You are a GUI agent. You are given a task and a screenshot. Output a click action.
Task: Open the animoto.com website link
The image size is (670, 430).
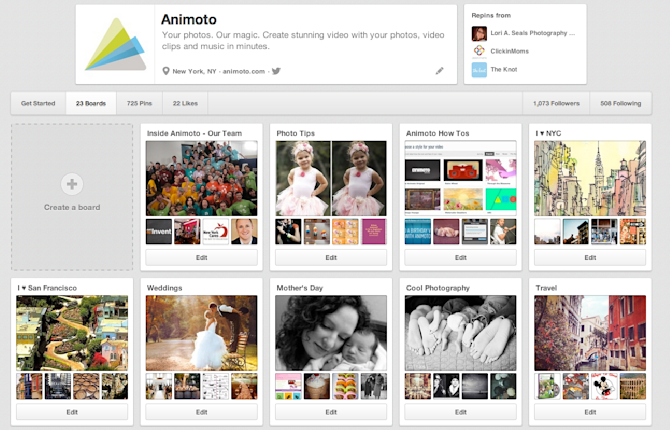[x=244, y=71]
